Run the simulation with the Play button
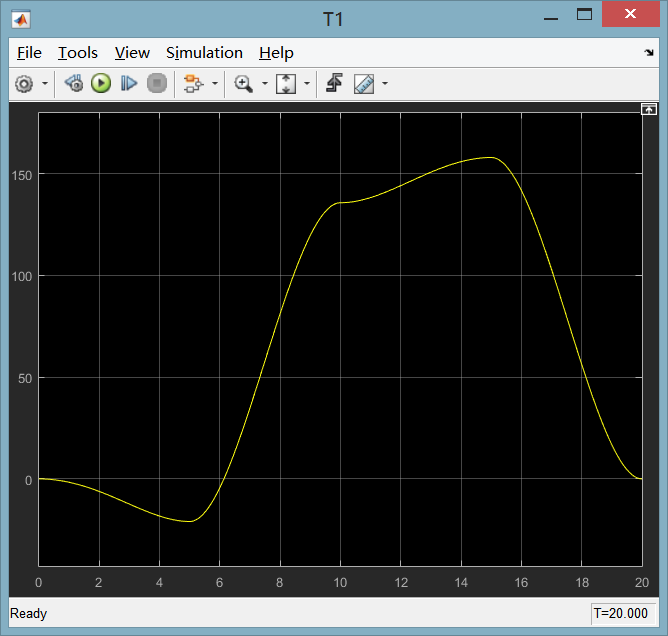Screen dimensions: 668x636 (101, 83)
